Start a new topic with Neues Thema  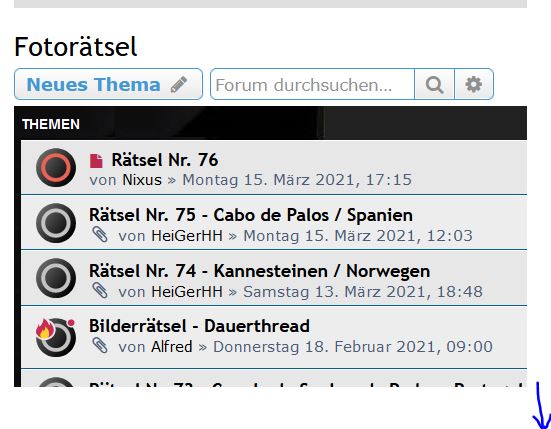pos(109,84)
